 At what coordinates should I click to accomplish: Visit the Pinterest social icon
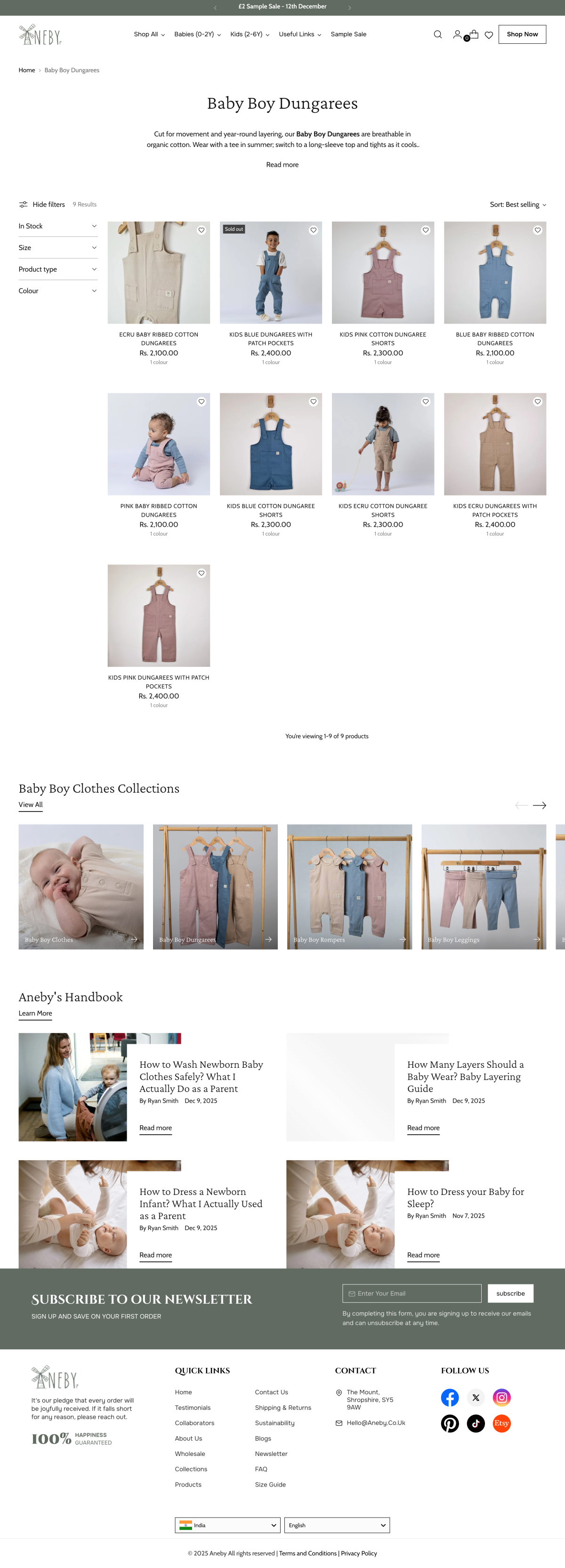point(450,1423)
